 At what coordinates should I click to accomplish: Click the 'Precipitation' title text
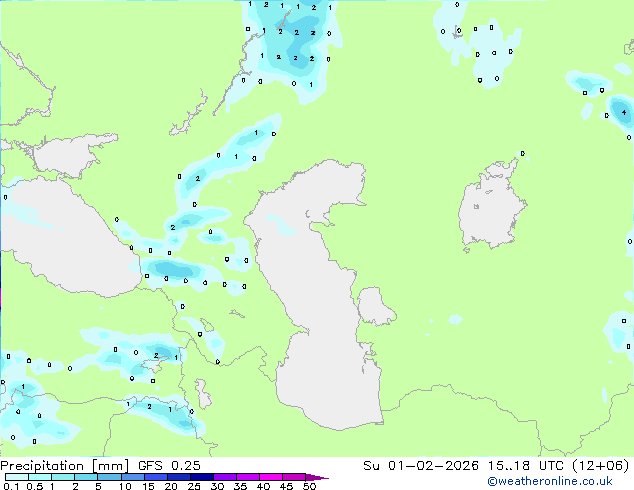point(42,466)
